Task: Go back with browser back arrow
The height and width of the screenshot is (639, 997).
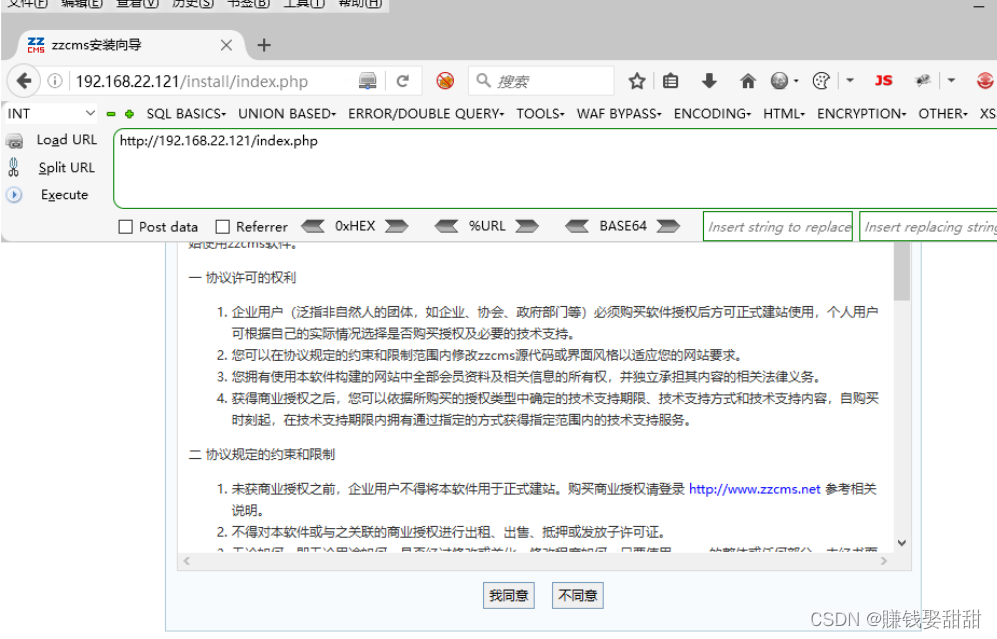Action: pyautogui.click(x=24, y=81)
